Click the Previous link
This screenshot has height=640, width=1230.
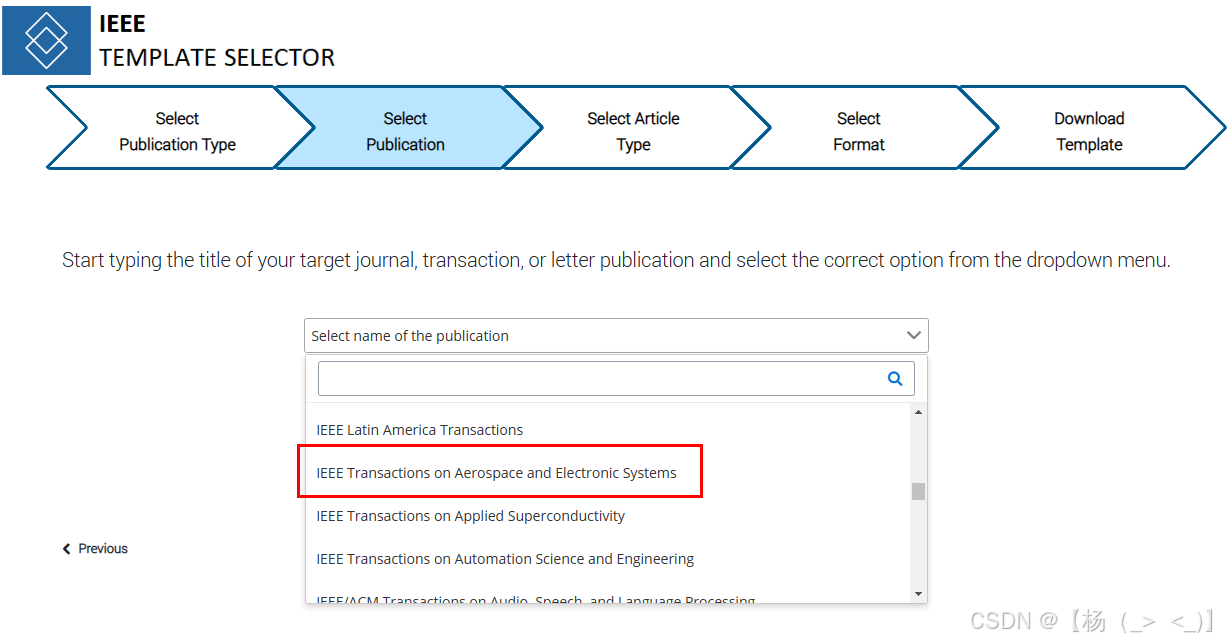(95, 548)
